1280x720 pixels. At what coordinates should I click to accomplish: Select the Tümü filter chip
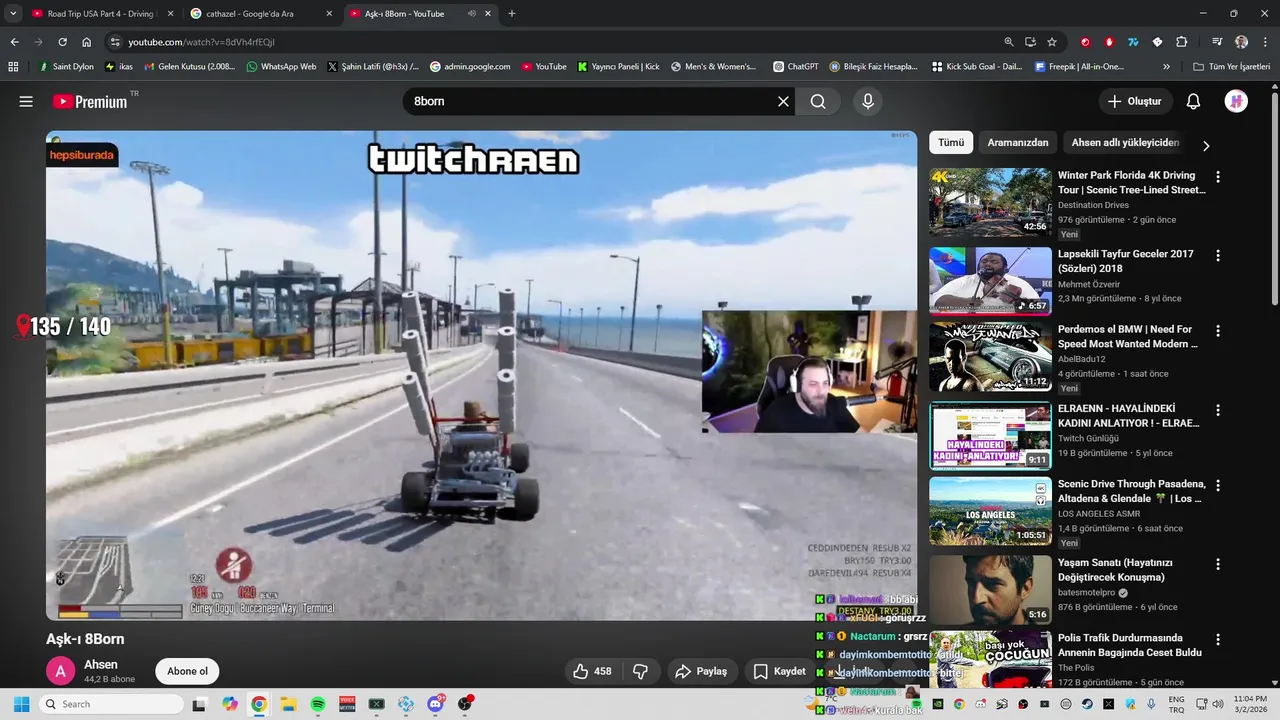(x=951, y=142)
